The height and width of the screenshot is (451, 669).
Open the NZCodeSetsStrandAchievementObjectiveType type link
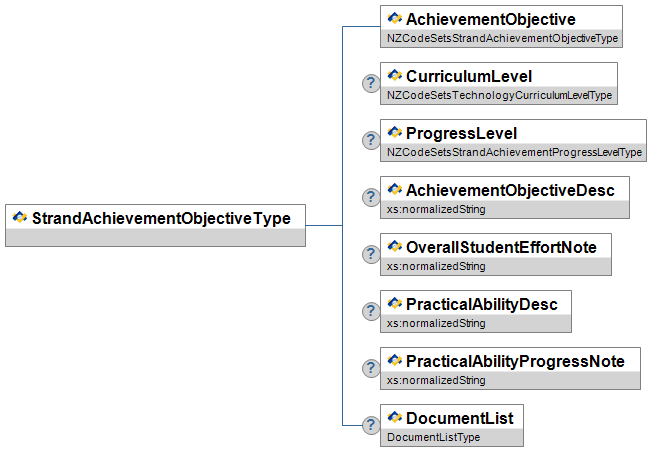502,39
